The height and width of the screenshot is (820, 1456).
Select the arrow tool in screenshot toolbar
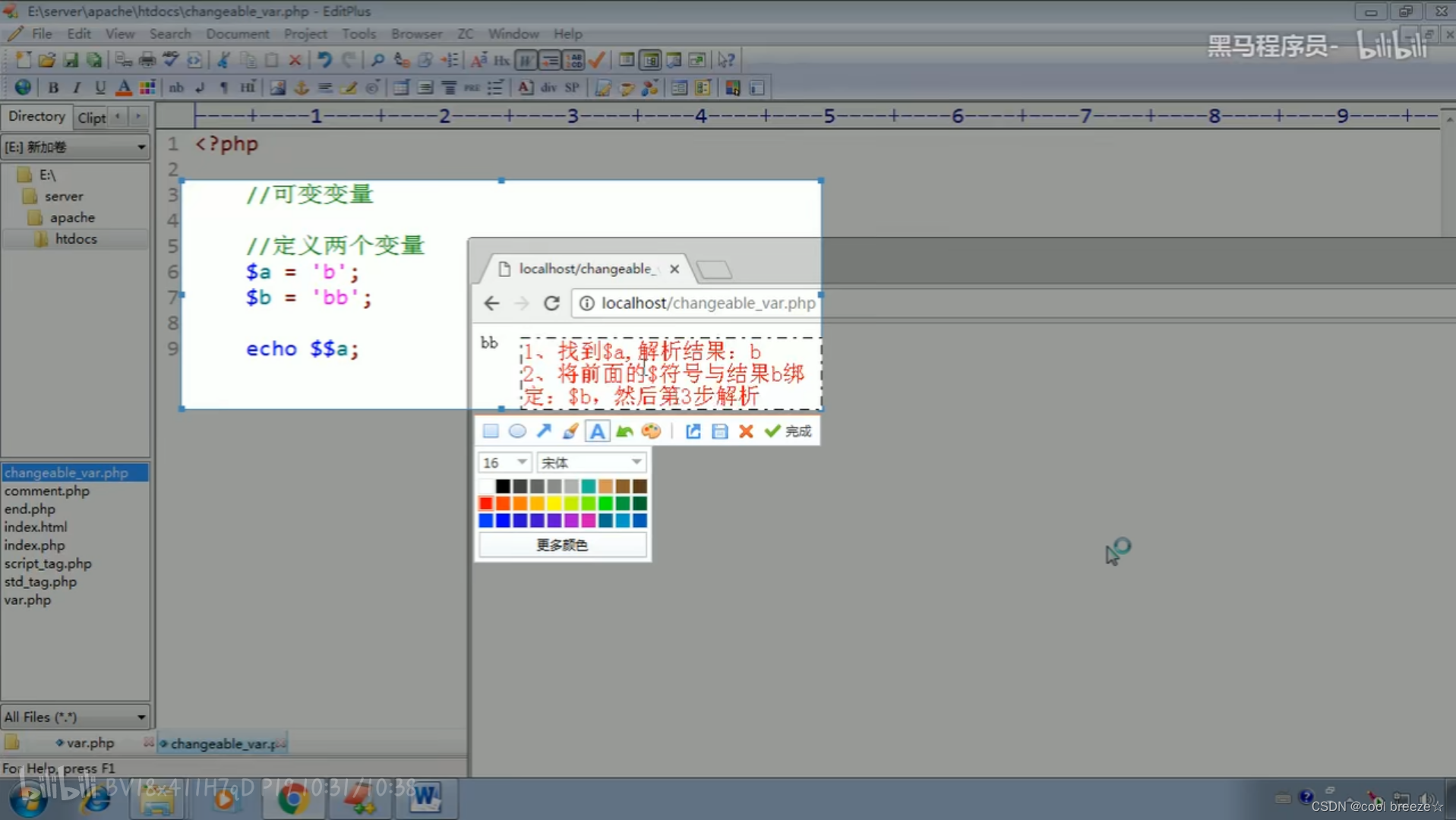[544, 431]
